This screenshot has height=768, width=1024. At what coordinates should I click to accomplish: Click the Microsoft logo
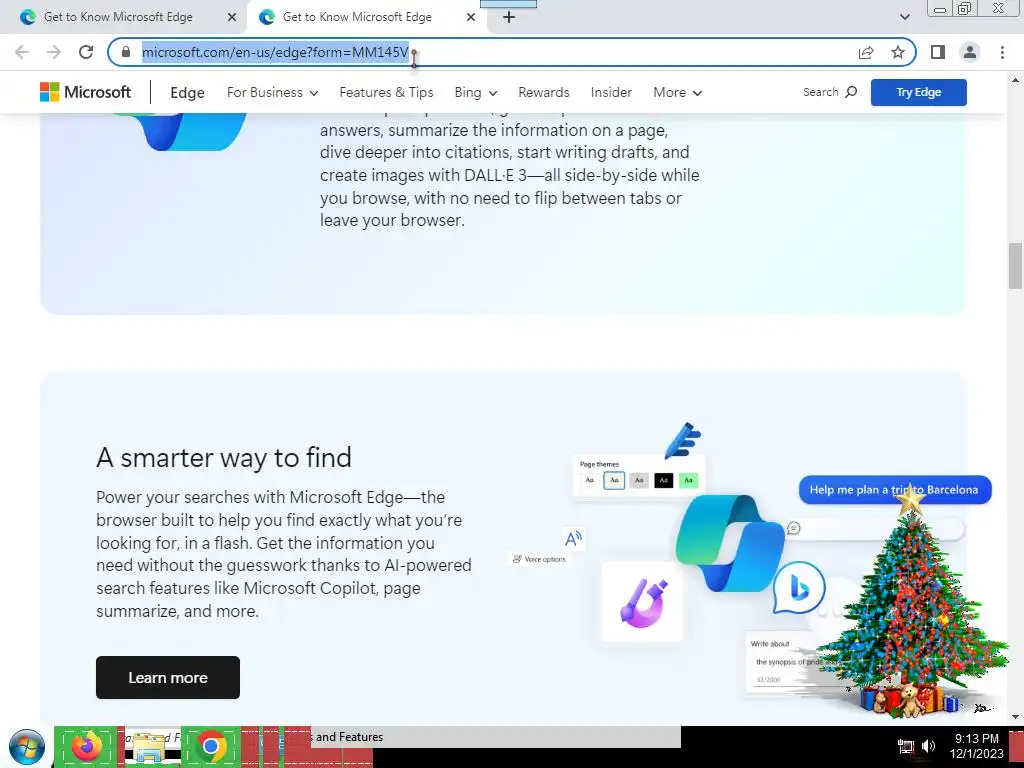pyautogui.click(x=86, y=92)
